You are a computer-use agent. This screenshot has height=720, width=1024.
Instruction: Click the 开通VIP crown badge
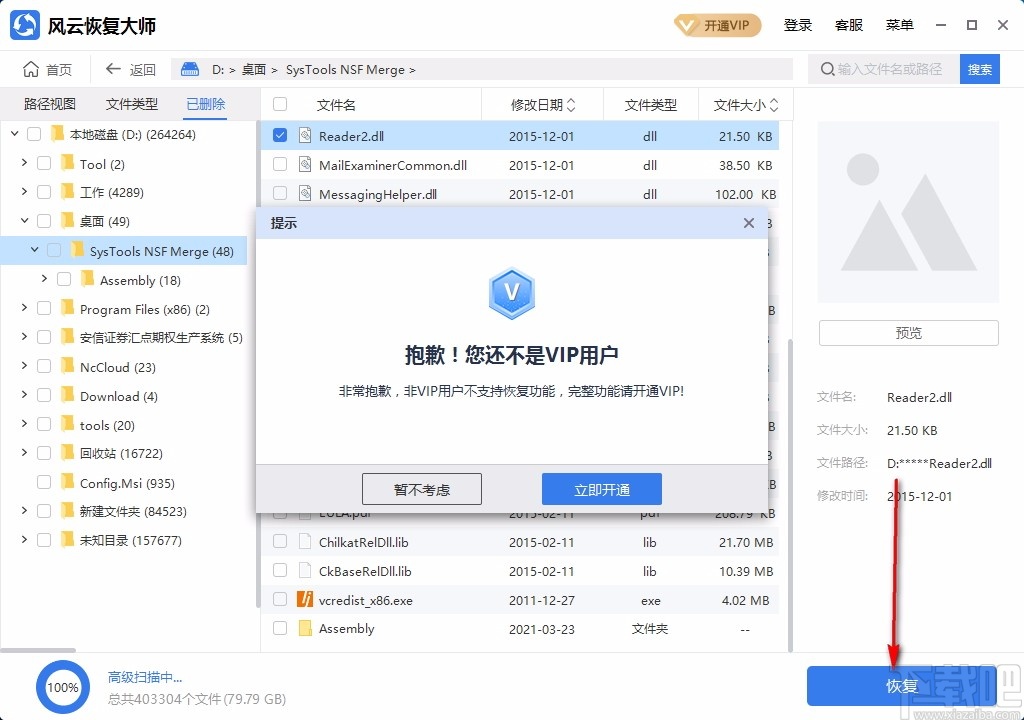[716, 25]
